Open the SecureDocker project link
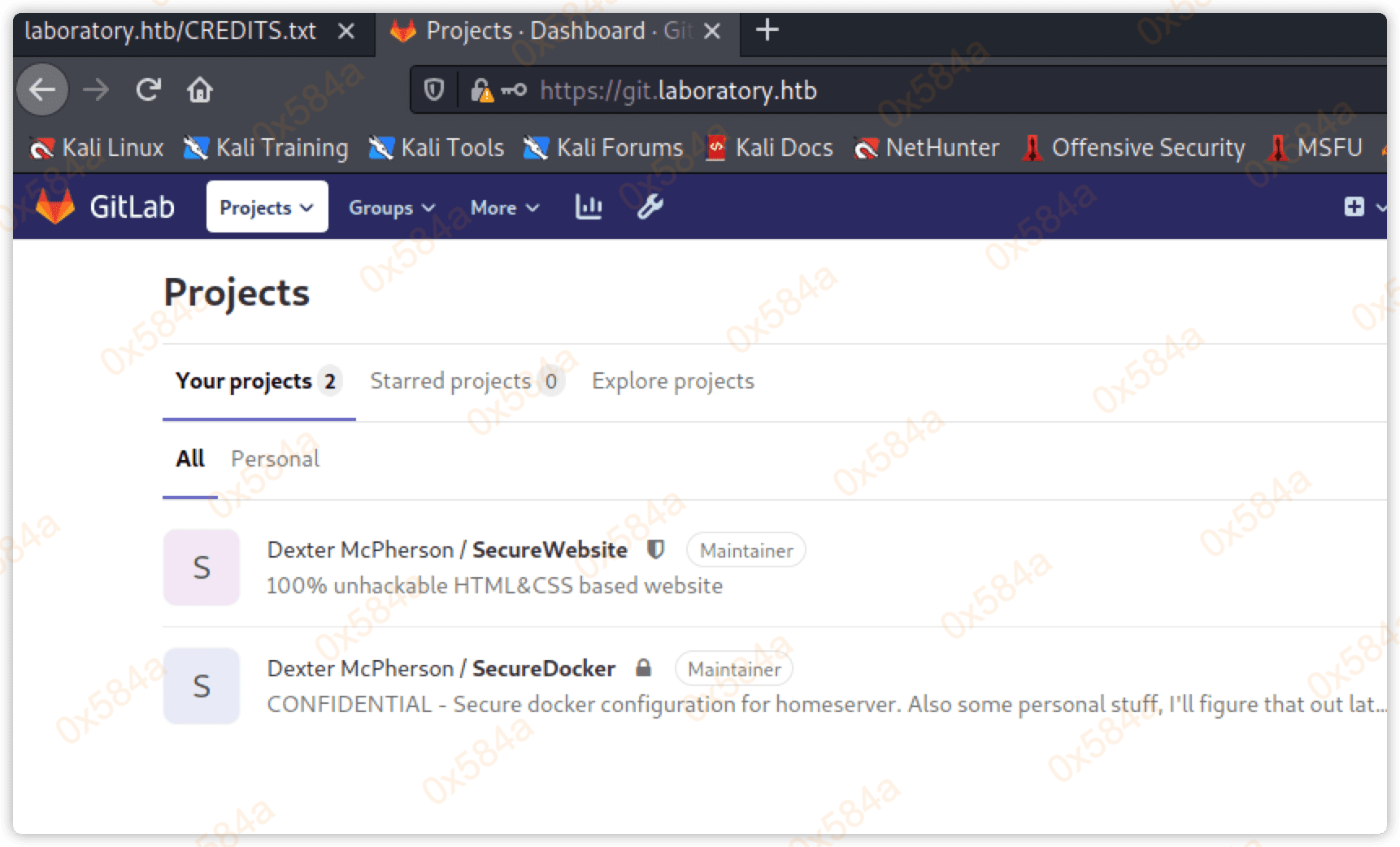1400x847 pixels. 543,669
